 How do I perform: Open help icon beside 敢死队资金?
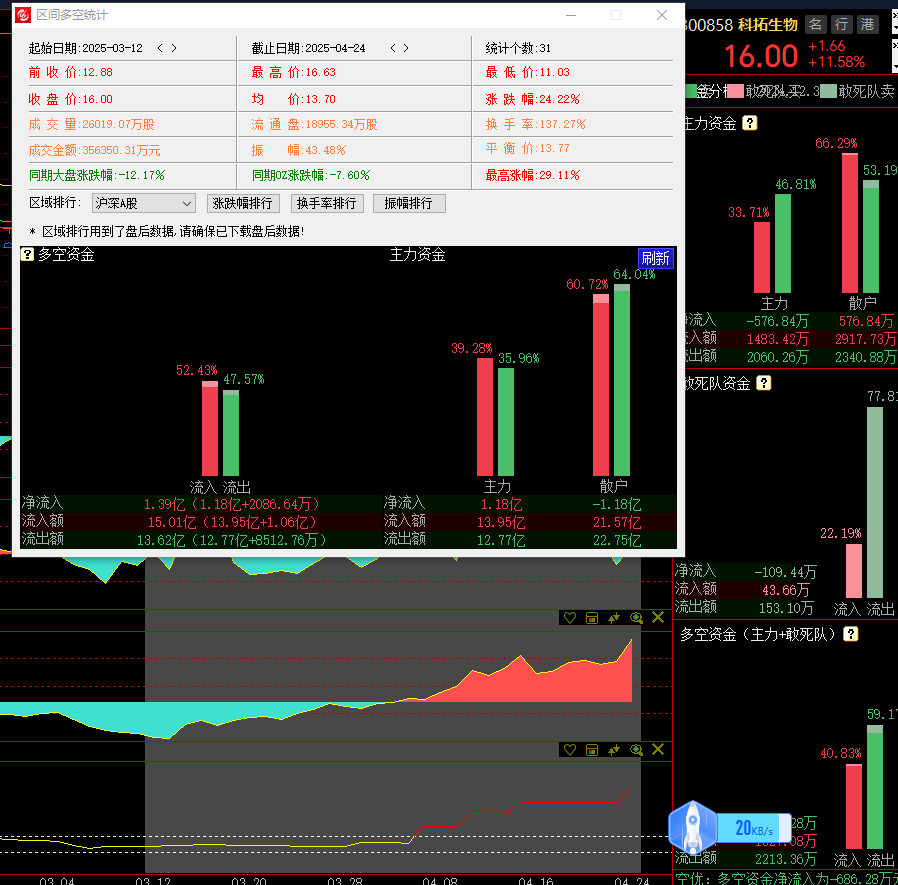click(763, 383)
